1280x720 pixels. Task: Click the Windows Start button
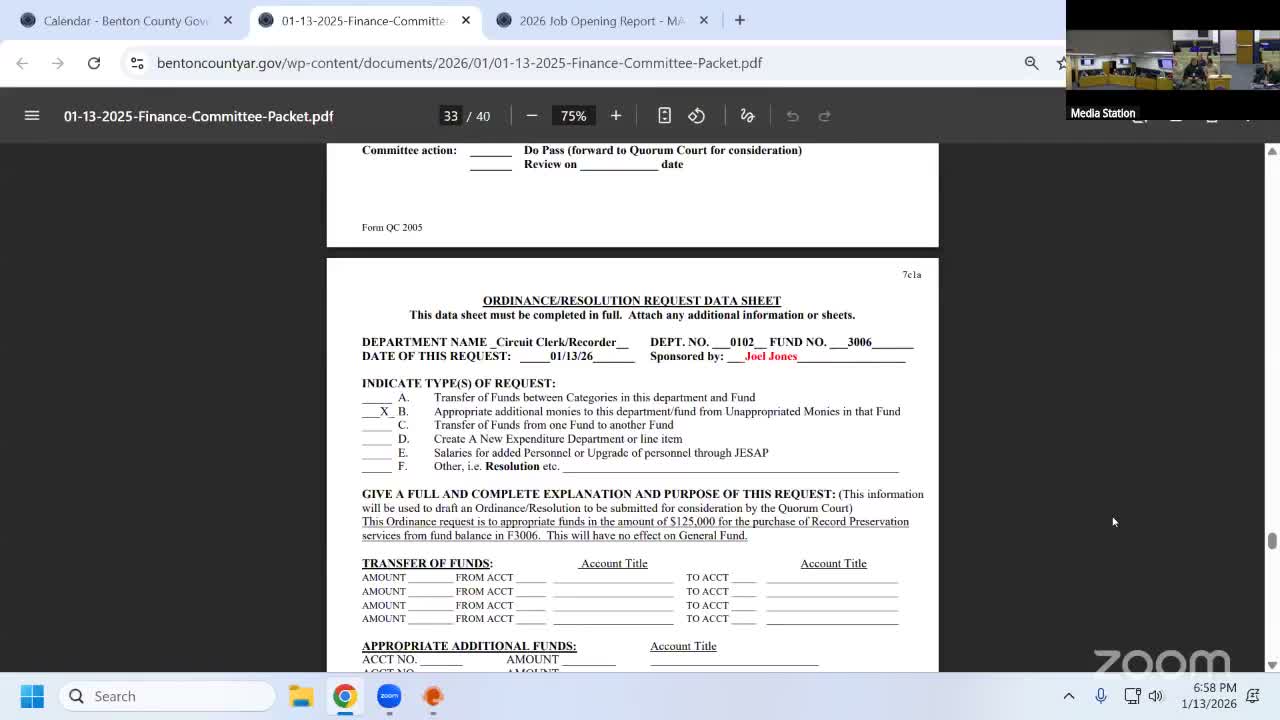click(32, 696)
